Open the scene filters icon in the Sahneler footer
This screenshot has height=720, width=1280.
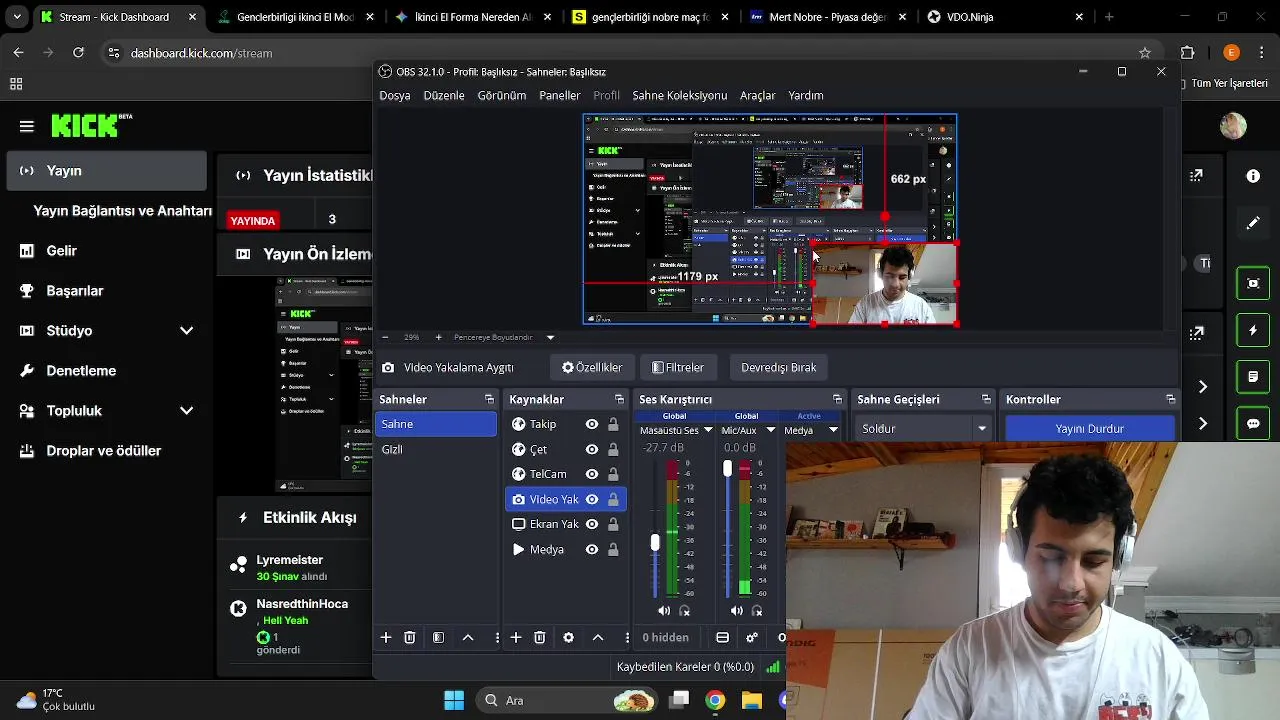[438, 637]
